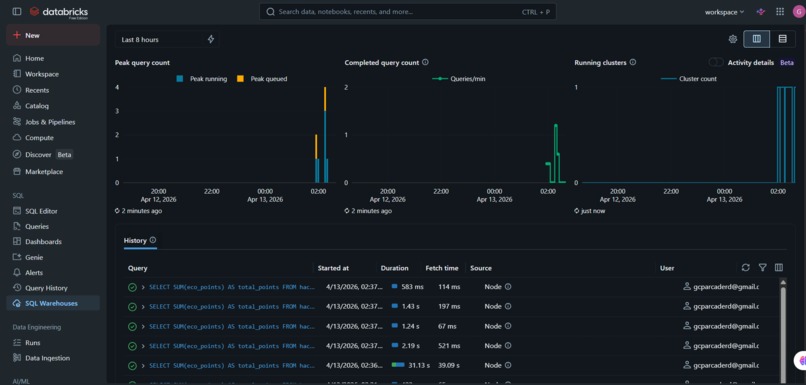Open Runs under Data Engineering
806x385 pixels.
(53, 342)
